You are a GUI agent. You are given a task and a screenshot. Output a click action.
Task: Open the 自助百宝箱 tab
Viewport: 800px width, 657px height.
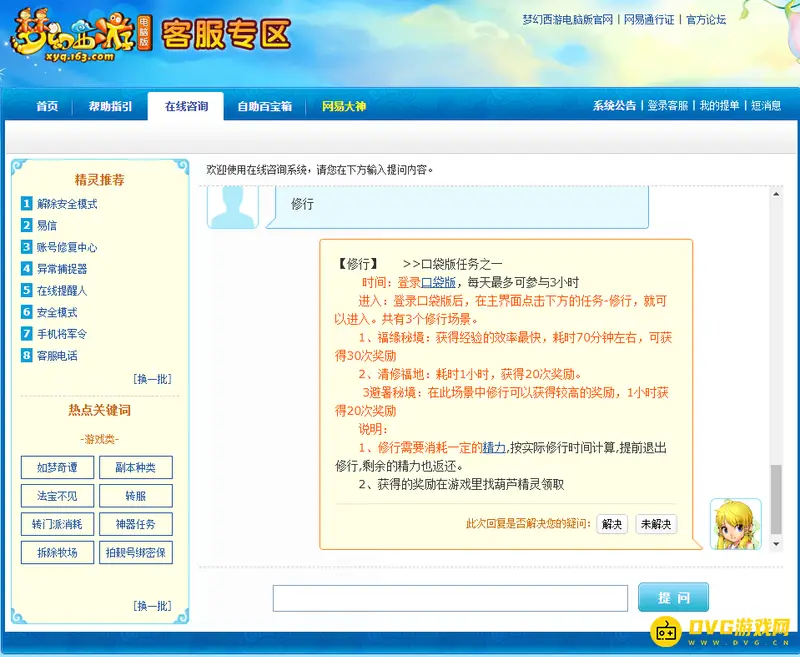(x=264, y=106)
